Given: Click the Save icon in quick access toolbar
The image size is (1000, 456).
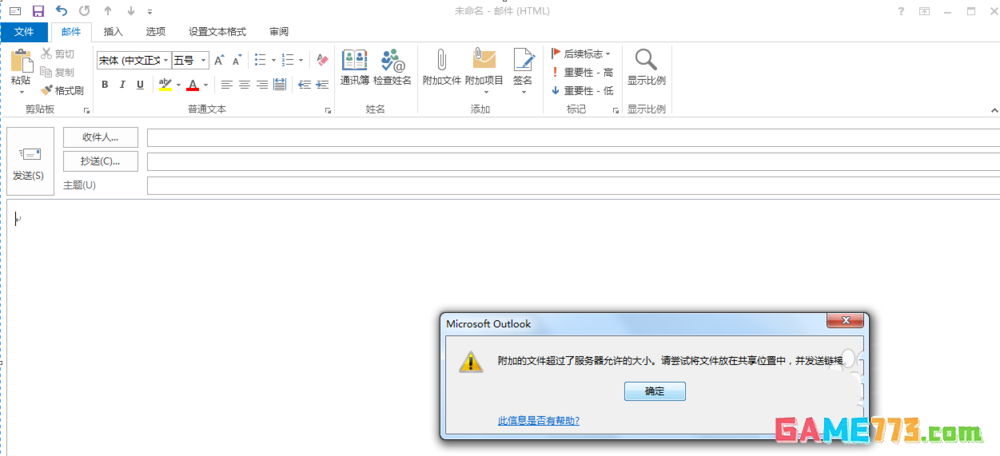Looking at the screenshot, I should 38,11.
